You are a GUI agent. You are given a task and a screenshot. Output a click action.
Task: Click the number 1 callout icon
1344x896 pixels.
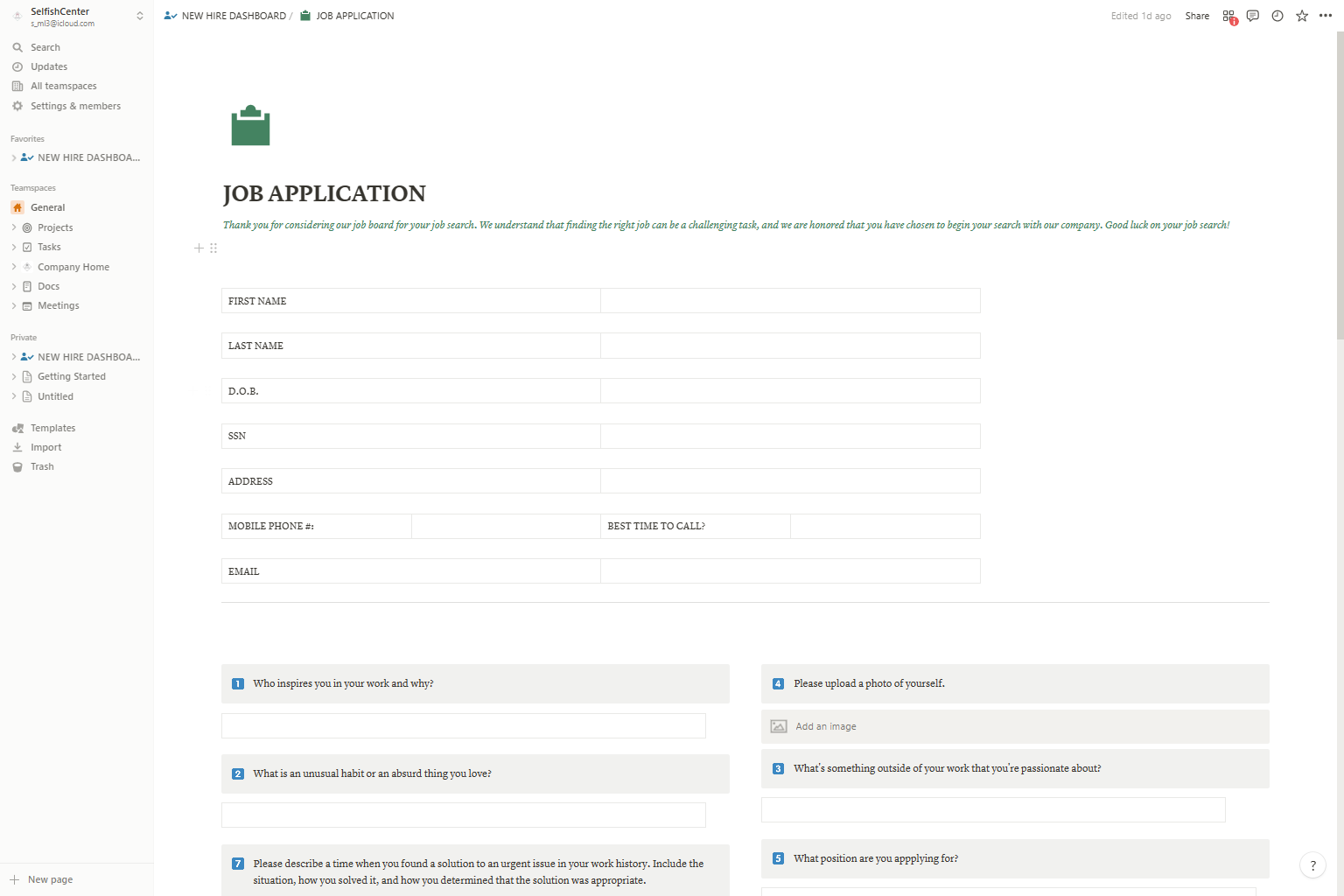pos(238,684)
